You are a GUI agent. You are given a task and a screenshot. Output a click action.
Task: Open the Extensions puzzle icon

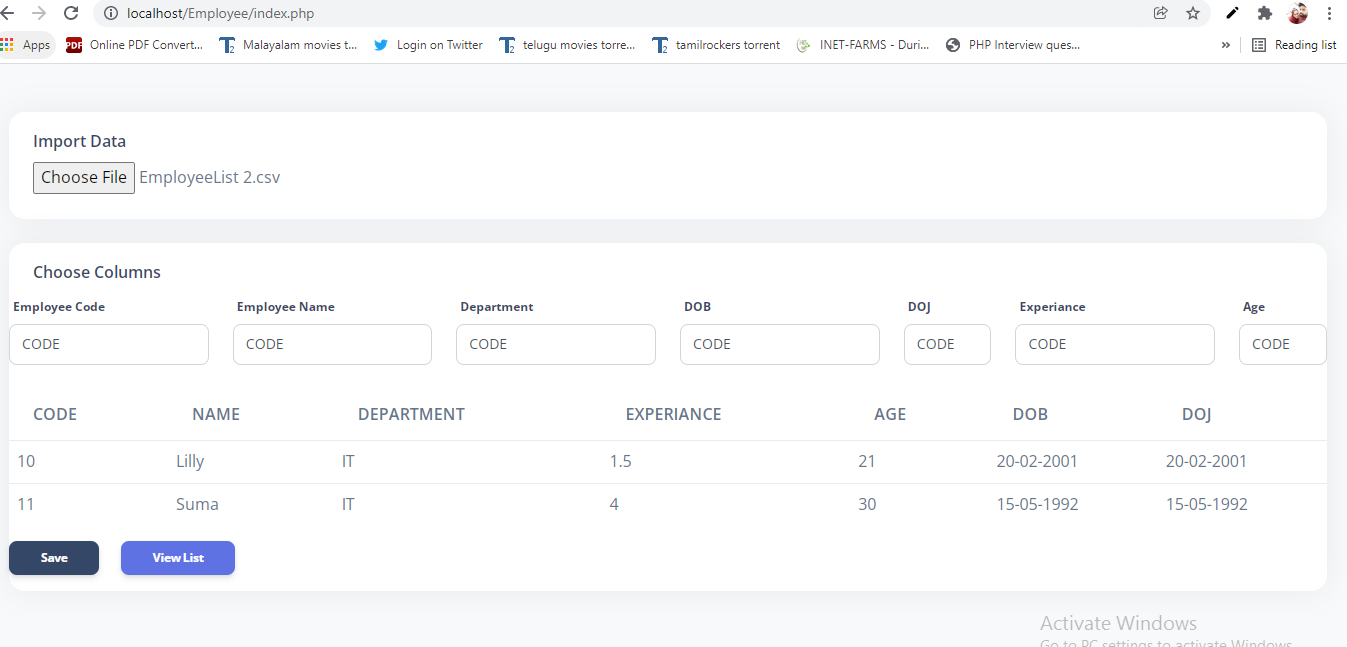pyautogui.click(x=1265, y=13)
